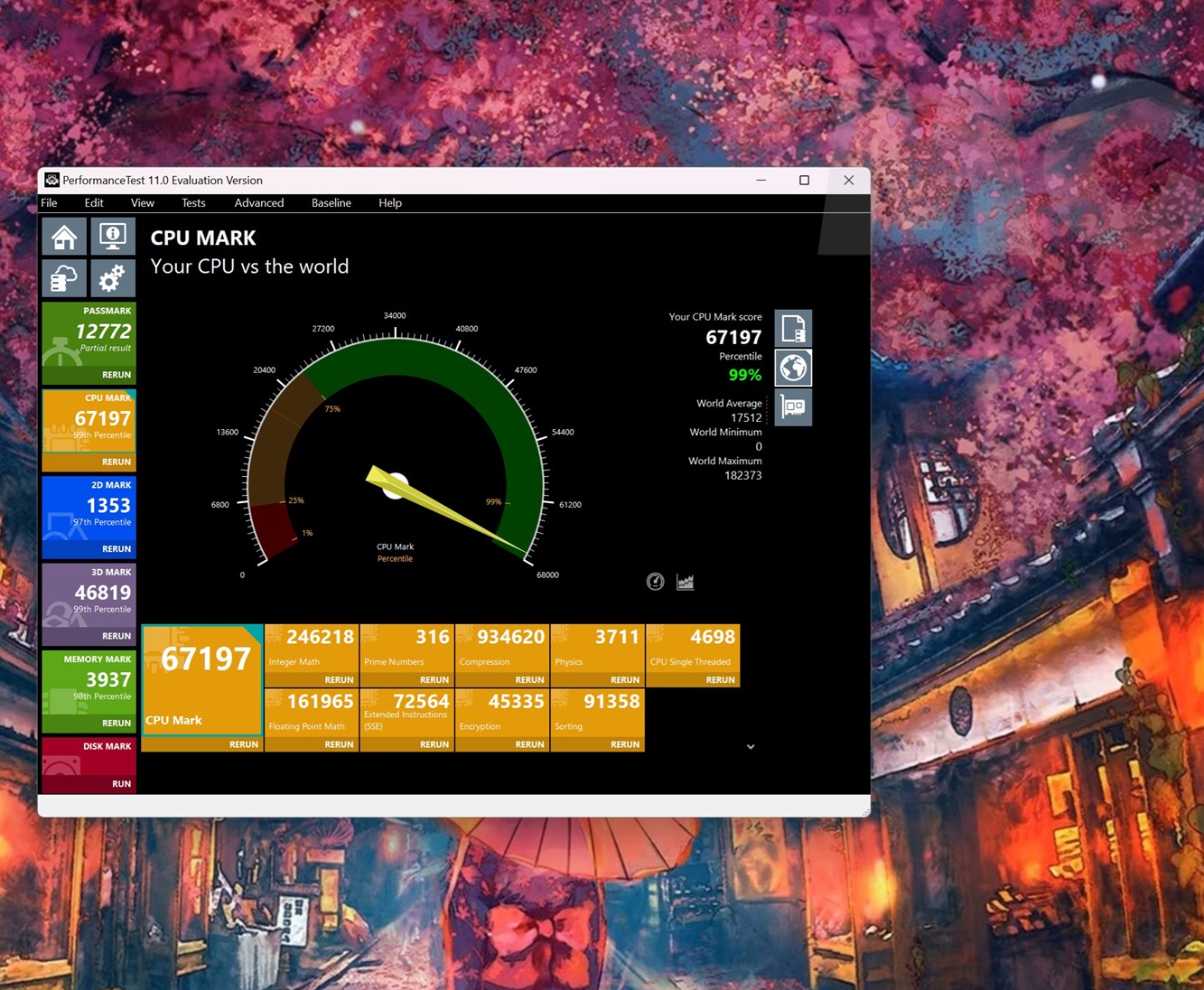
Task: Run the Disk Mark test
Action: coord(121,784)
